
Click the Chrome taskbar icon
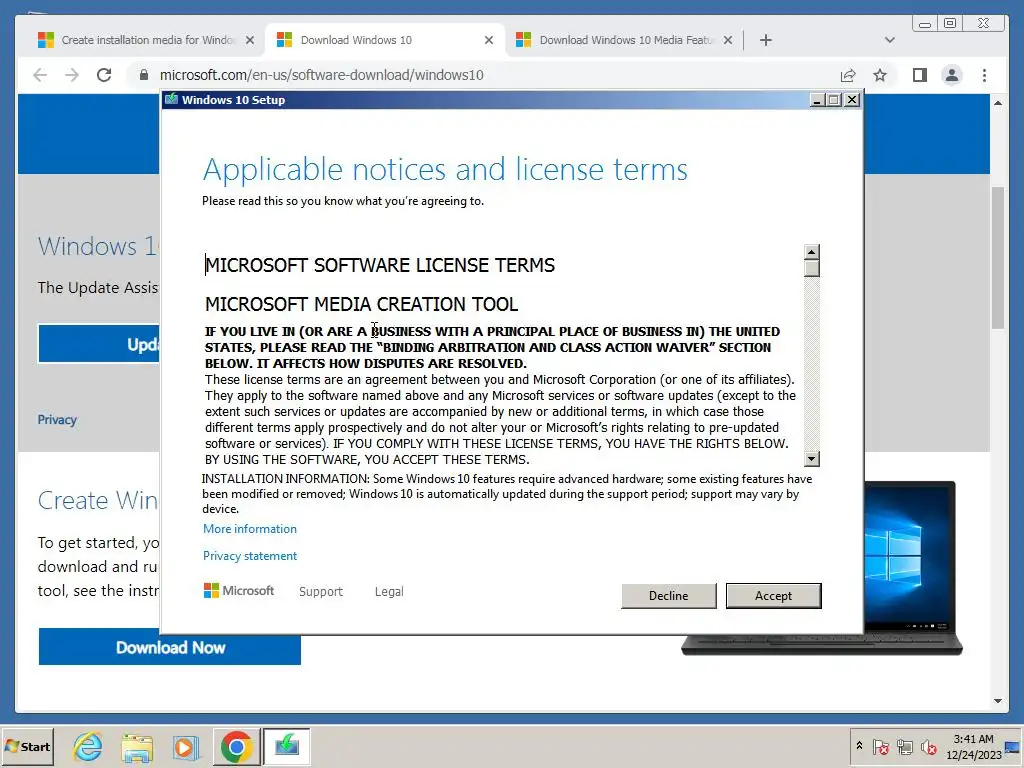tap(236, 746)
